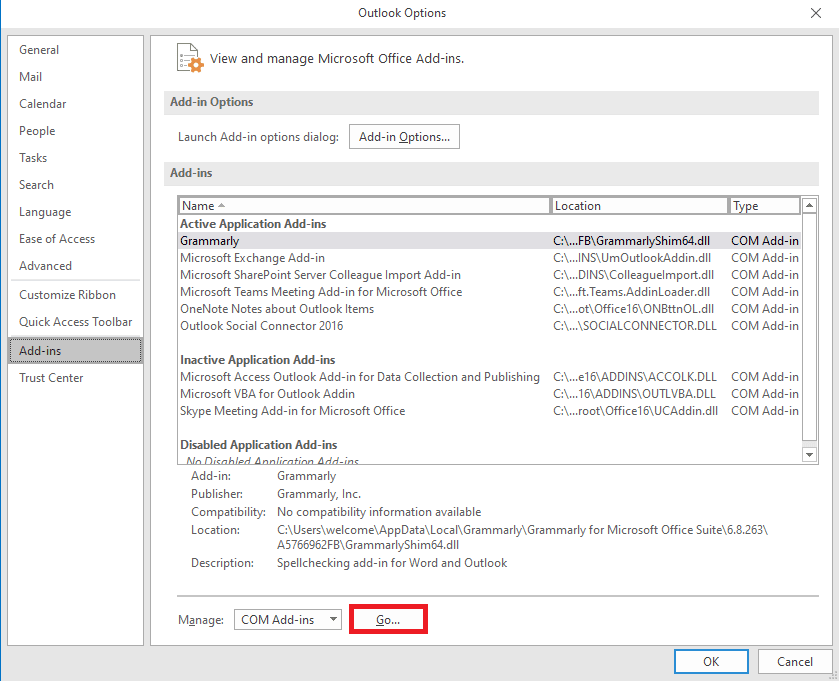Switch to the Quick Access Toolbar section
Image resolution: width=839 pixels, height=681 pixels.
click(74, 321)
